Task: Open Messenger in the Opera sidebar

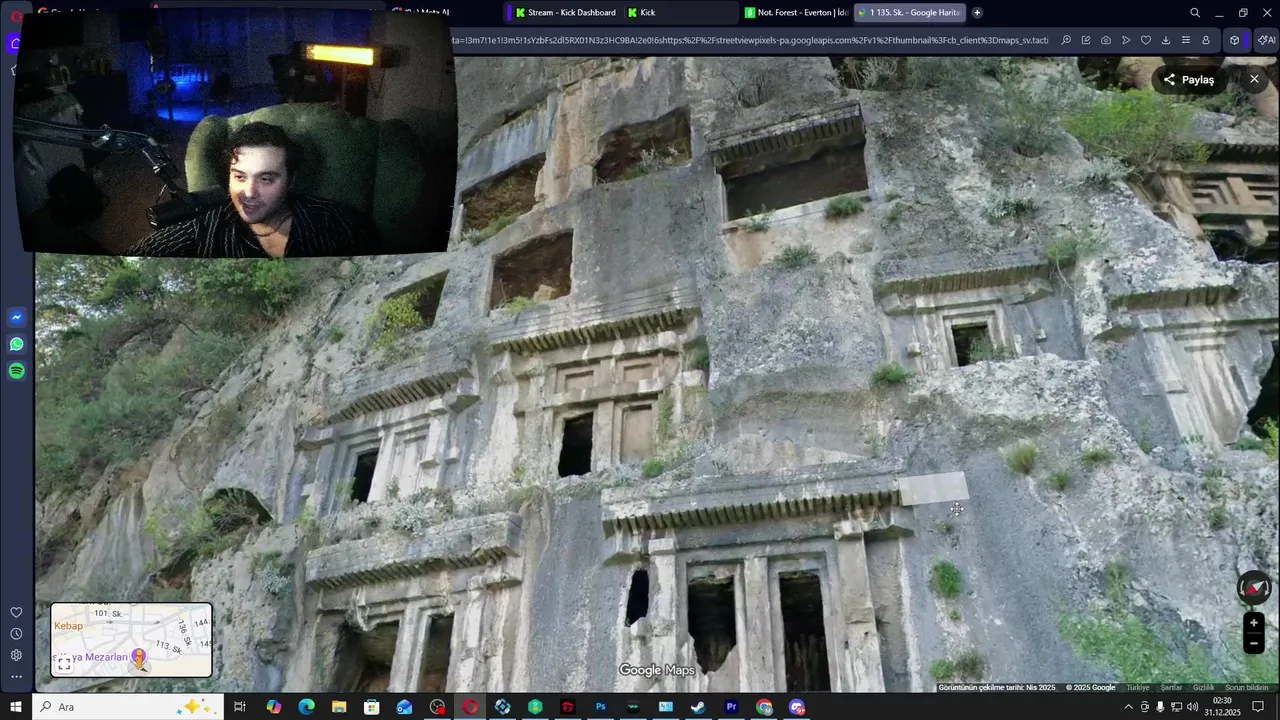Action: [16, 317]
